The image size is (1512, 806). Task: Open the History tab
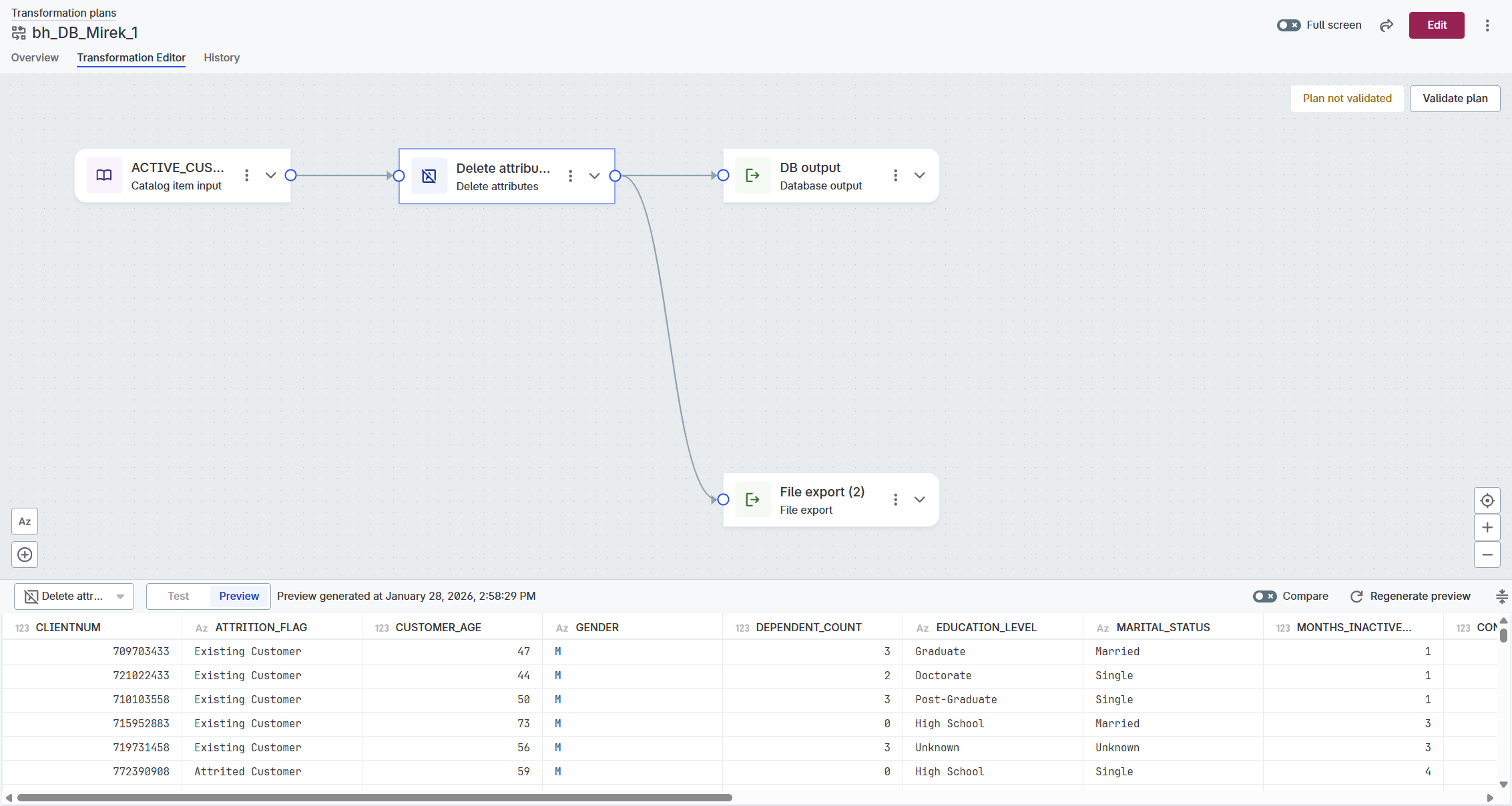point(222,57)
